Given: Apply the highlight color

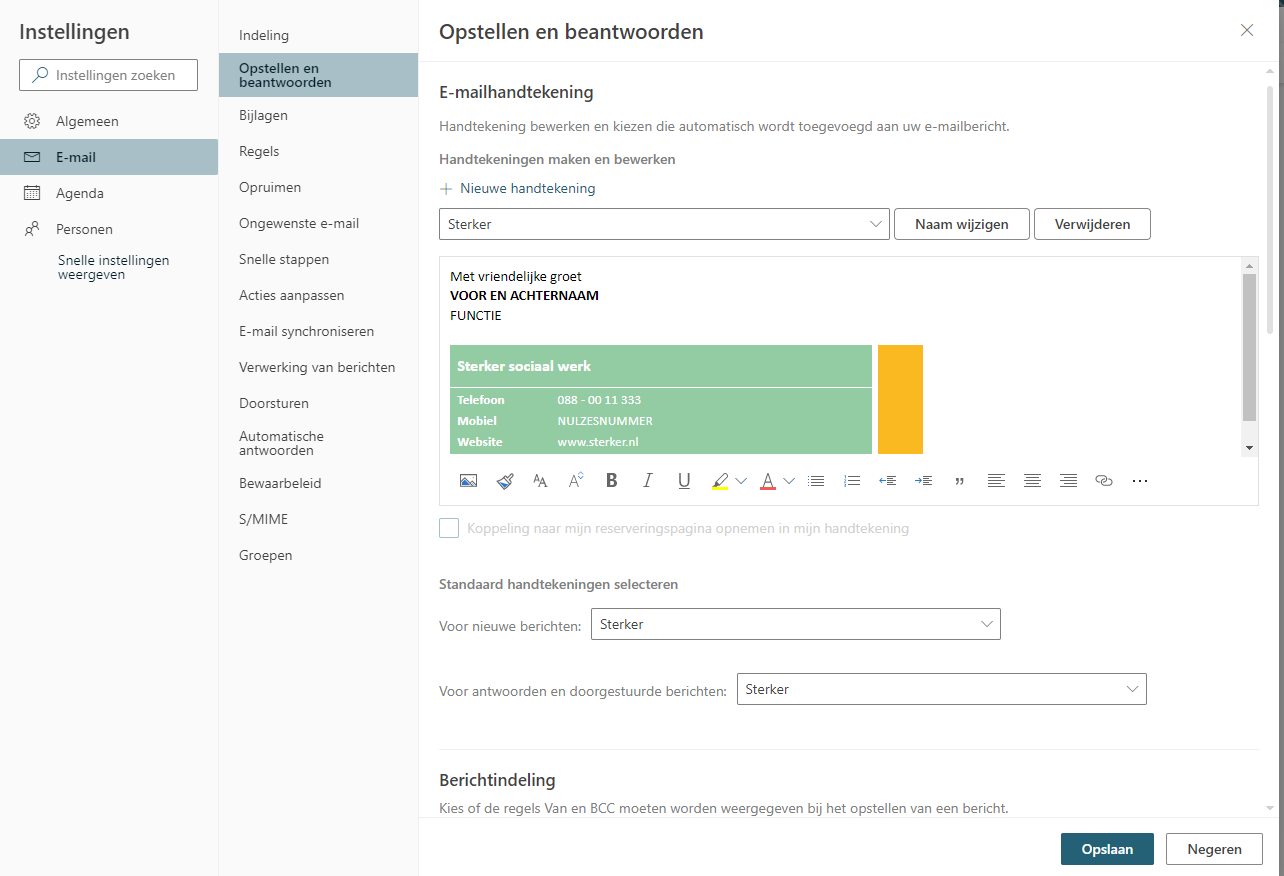Looking at the screenshot, I should point(720,481).
